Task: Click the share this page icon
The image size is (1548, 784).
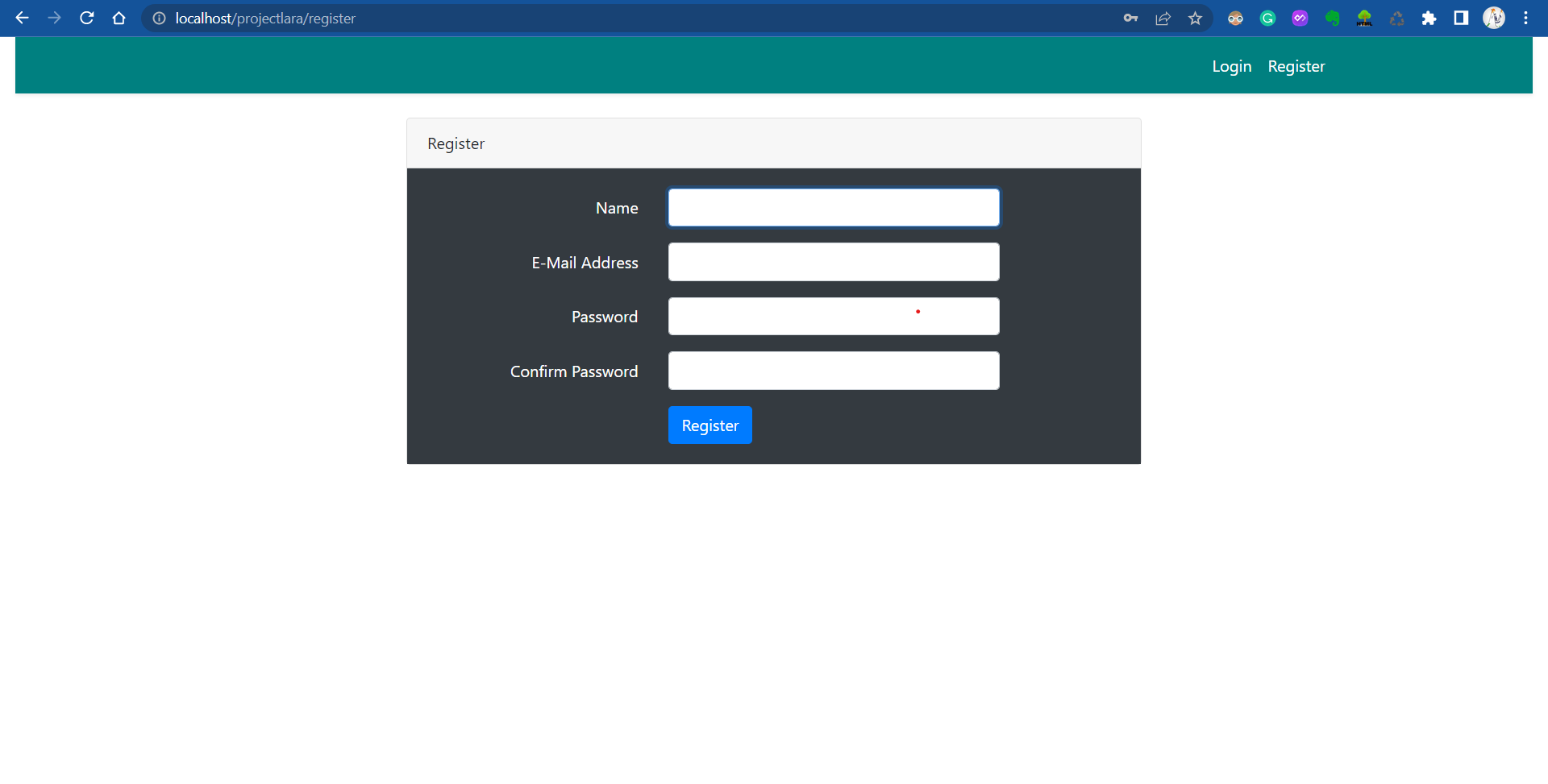Action: point(1163,18)
